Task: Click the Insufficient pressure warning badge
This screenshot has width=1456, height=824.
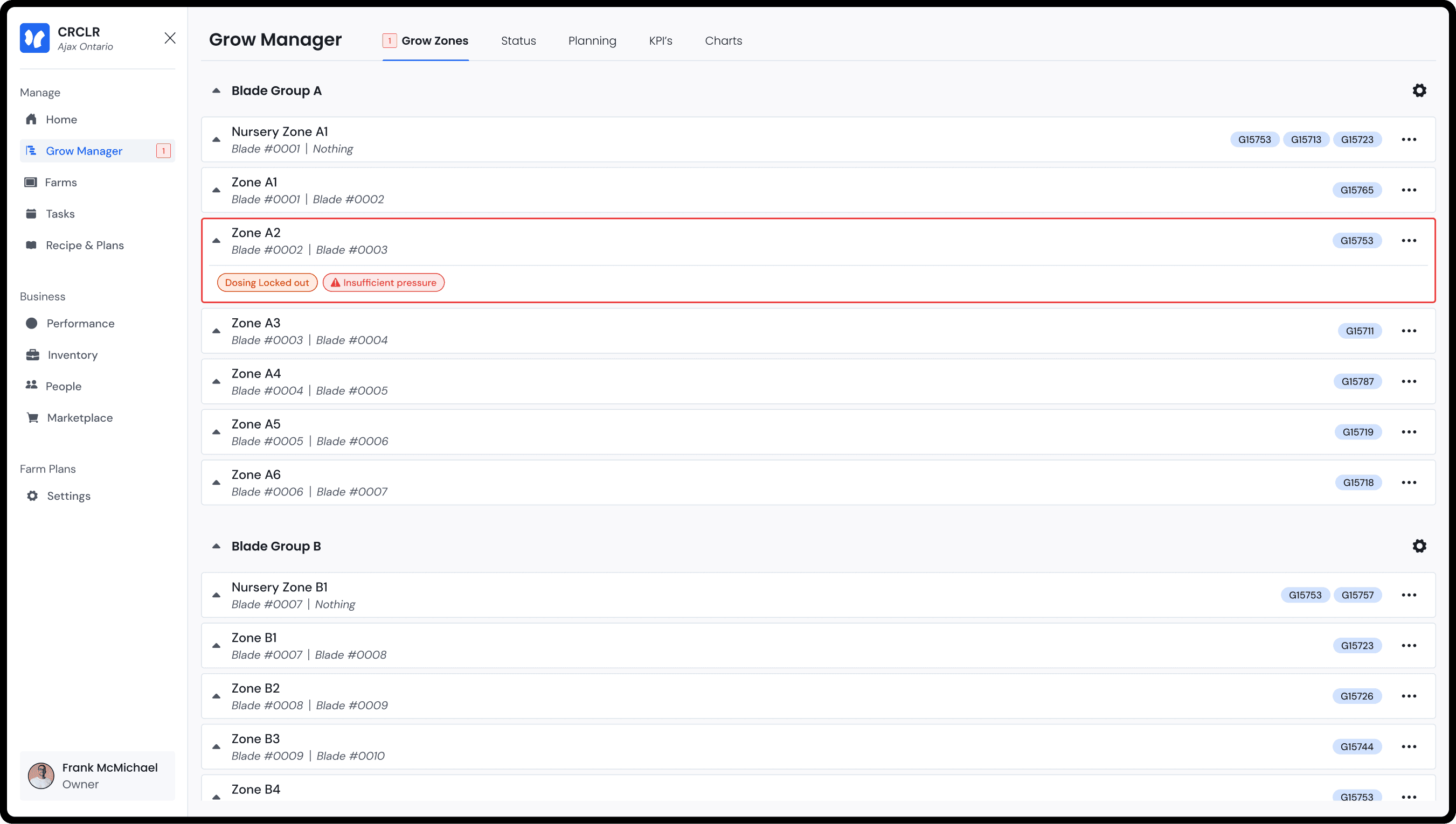Action: (383, 282)
